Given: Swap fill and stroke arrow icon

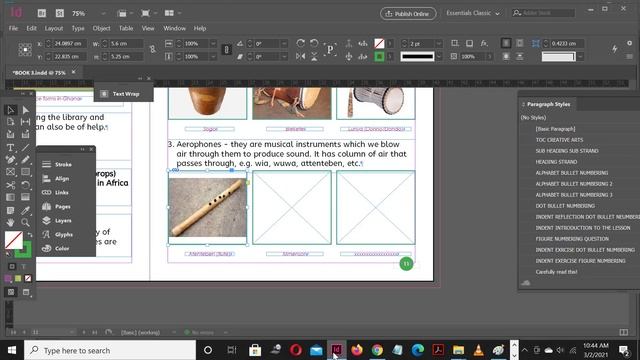Looking at the screenshot, I should pos(29,235).
